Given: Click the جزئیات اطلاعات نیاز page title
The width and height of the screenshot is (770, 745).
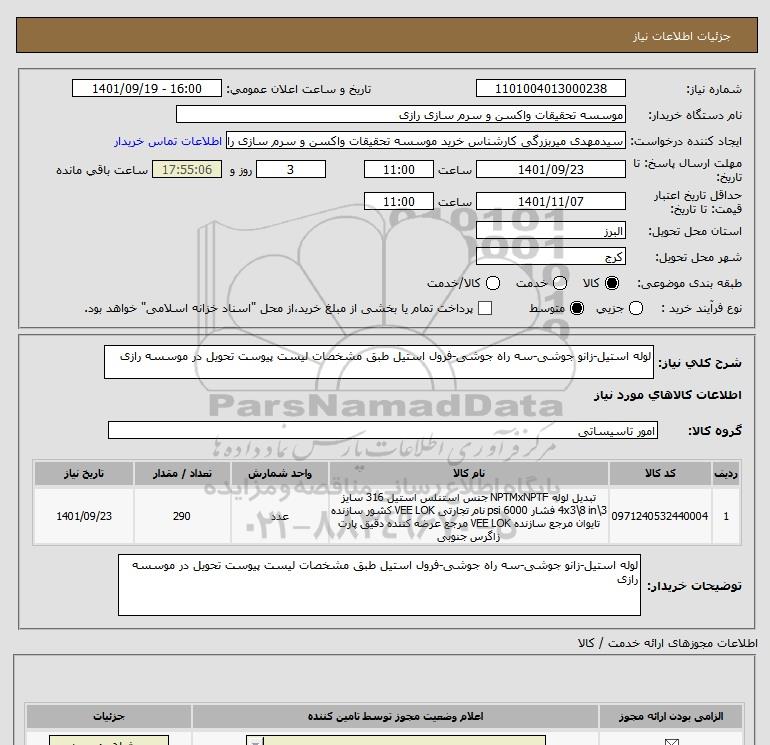Looking at the screenshot, I should pos(681,36).
